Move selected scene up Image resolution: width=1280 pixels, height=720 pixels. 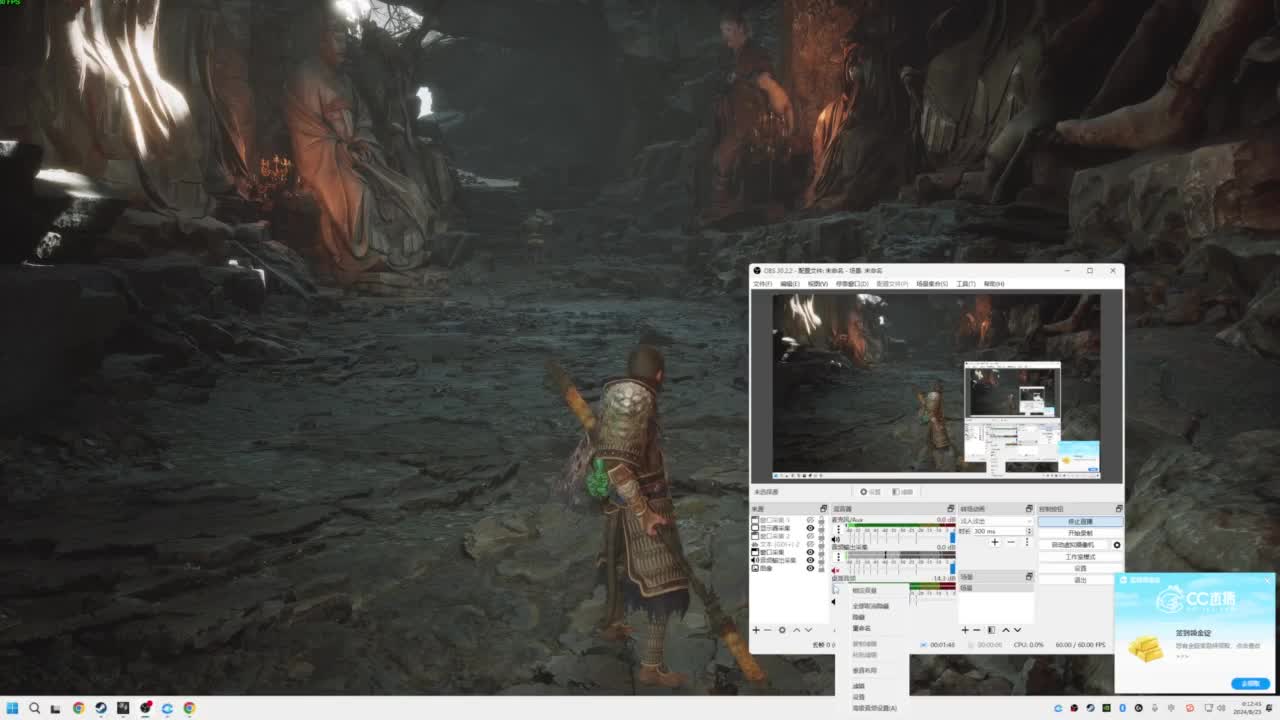click(1005, 630)
